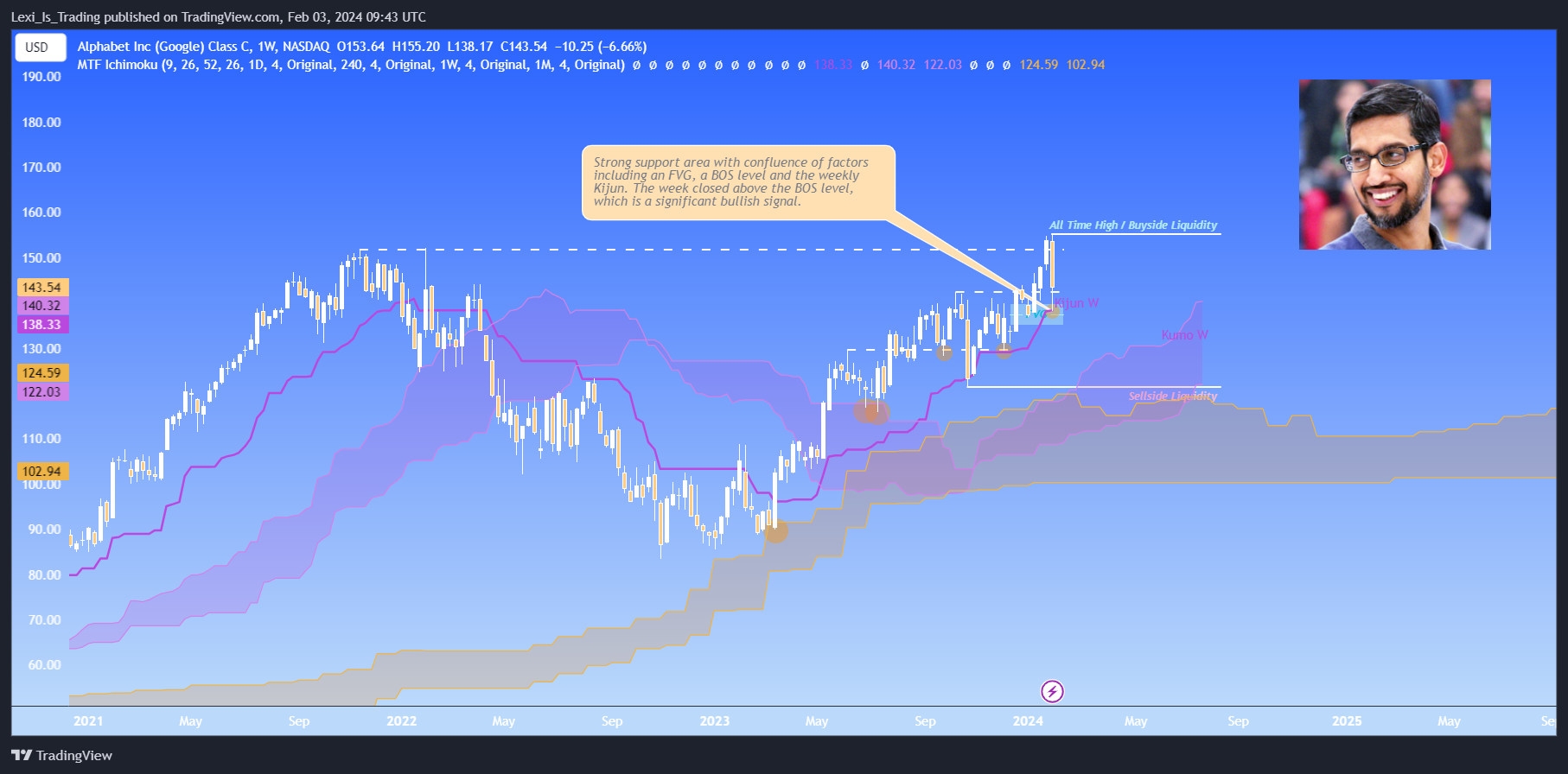Click the 90.00 price axis label
Image resolution: width=1568 pixels, height=774 pixels.
(44, 529)
